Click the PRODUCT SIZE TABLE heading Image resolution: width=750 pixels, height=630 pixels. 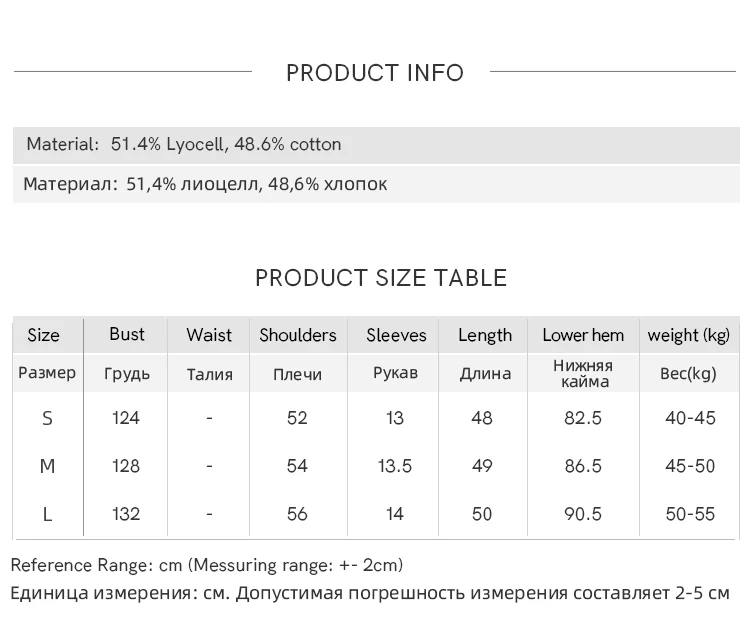381,278
